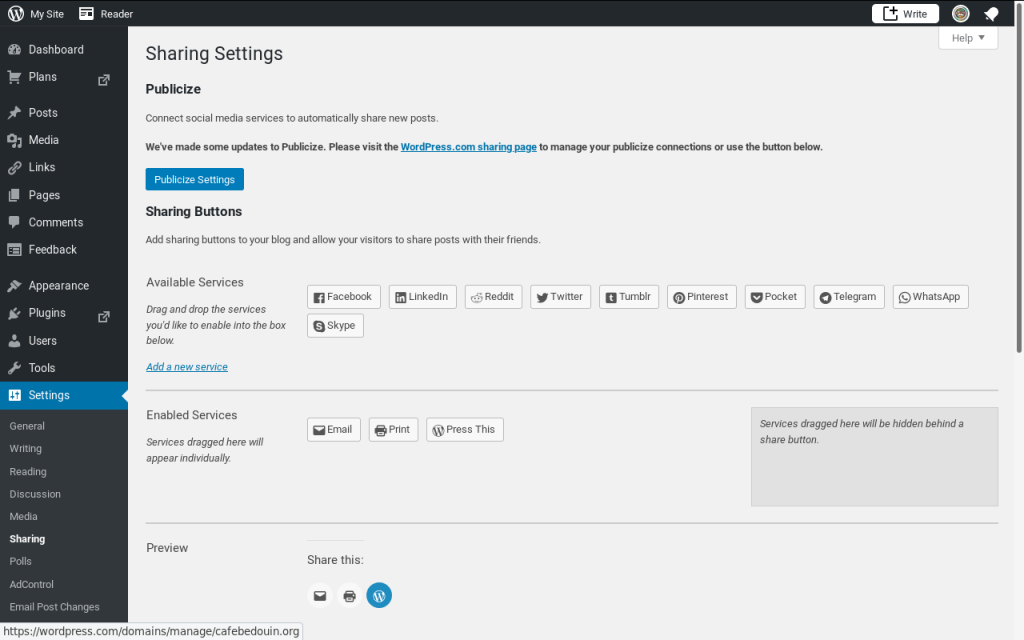Choose the Pinterest service button
This screenshot has height=640, width=1024.
tap(701, 297)
